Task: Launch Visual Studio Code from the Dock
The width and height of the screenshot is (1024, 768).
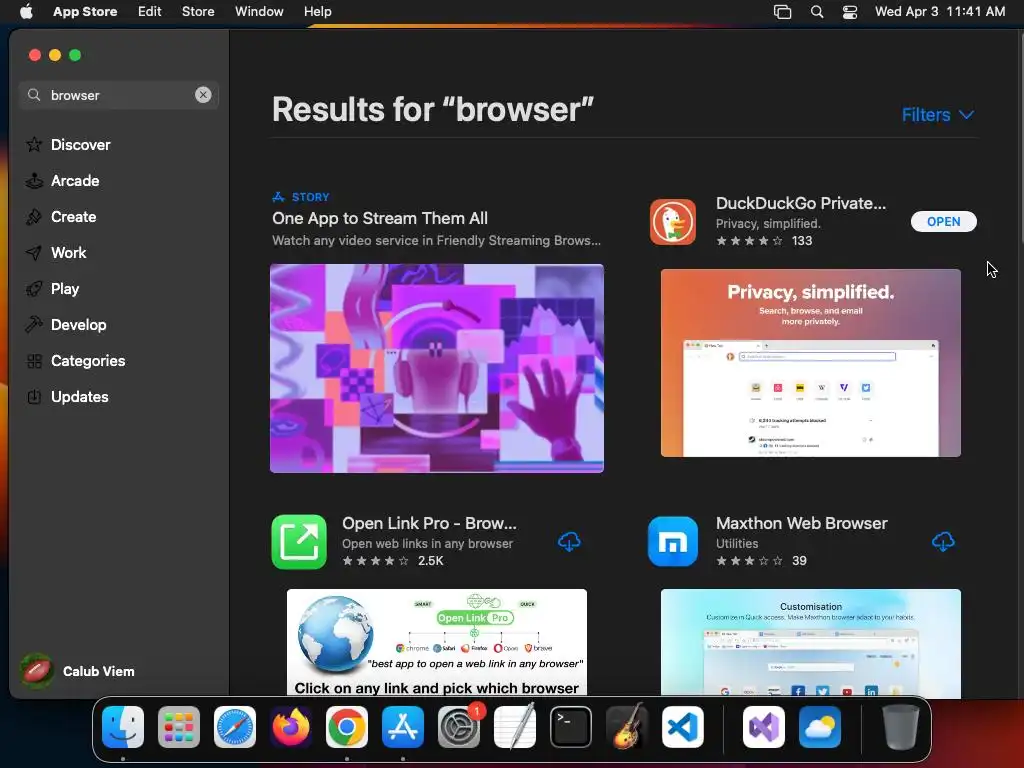Action: coord(682,727)
